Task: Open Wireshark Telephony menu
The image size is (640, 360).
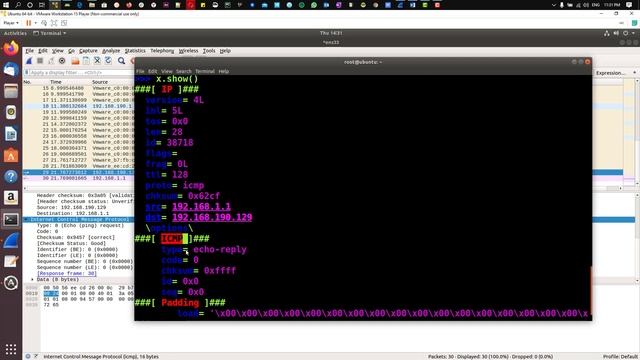Action: tap(162, 51)
